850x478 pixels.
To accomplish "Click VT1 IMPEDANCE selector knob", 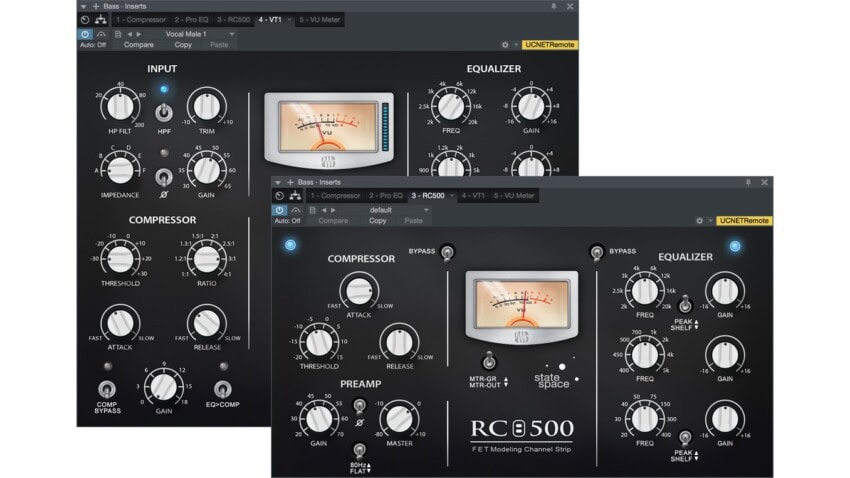I will pos(120,170).
